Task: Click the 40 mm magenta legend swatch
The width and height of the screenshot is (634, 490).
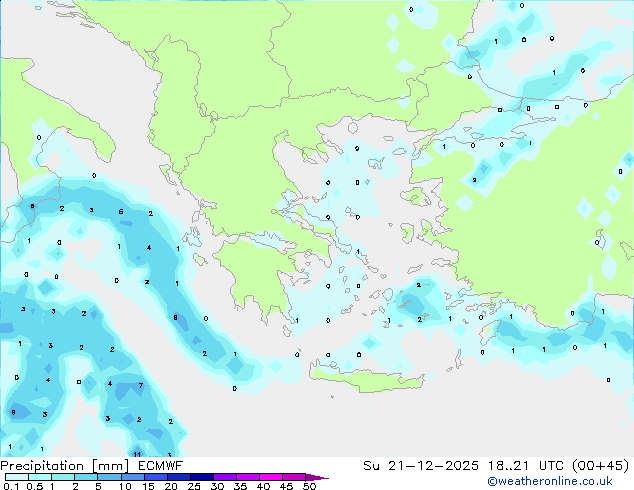Action: [271, 477]
